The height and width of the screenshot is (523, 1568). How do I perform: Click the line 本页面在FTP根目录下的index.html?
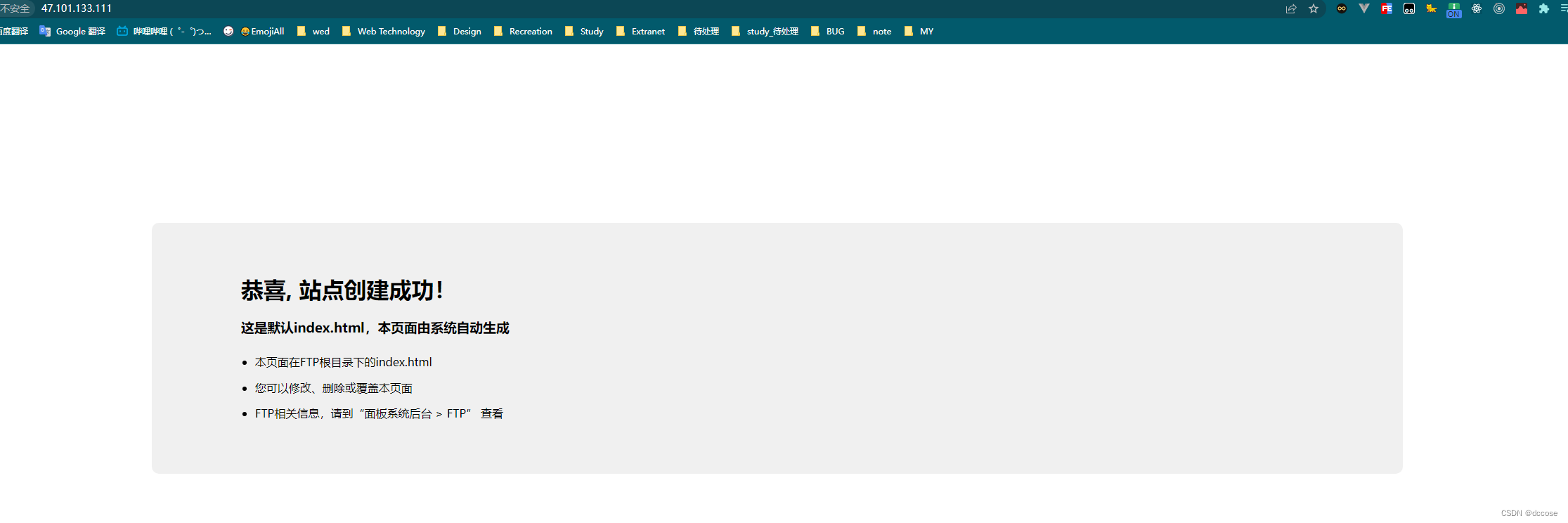(x=343, y=362)
